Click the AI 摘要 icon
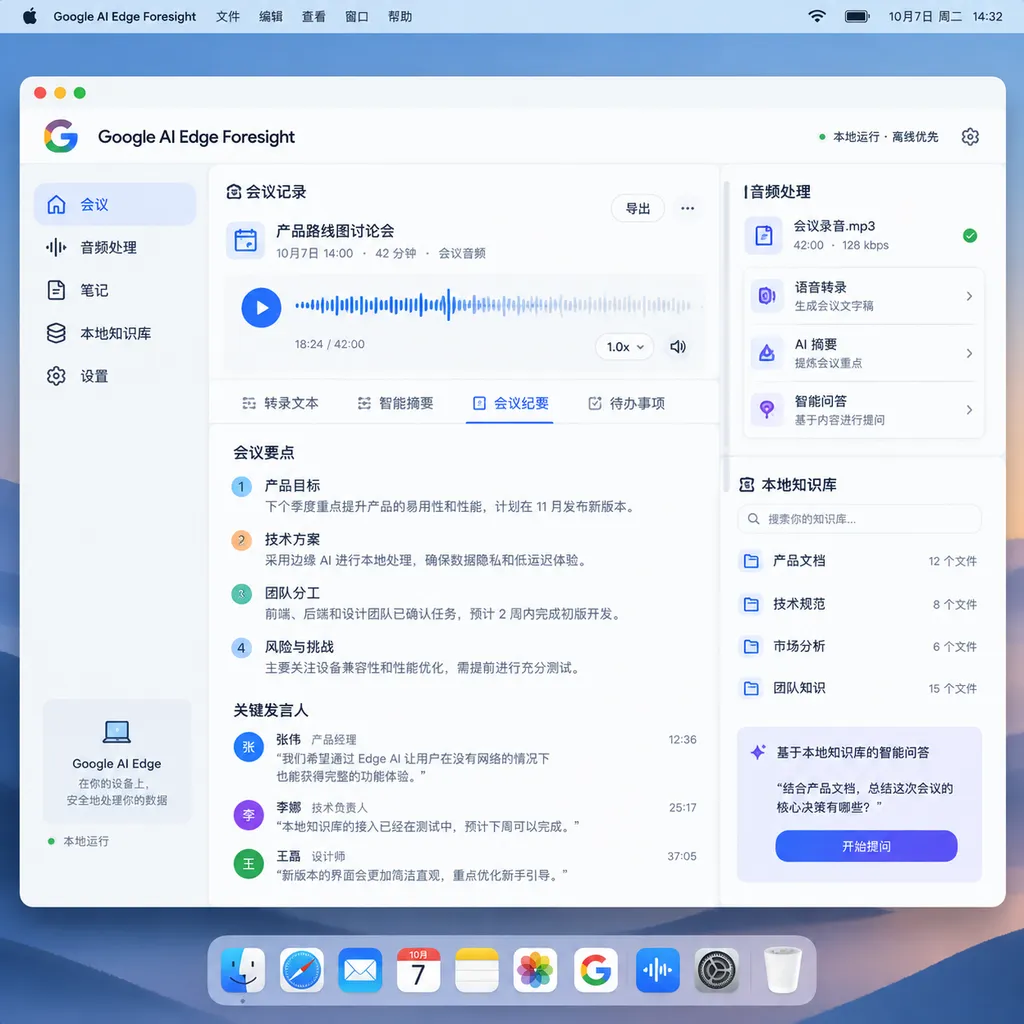Image resolution: width=1024 pixels, height=1024 pixels. tap(767, 353)
